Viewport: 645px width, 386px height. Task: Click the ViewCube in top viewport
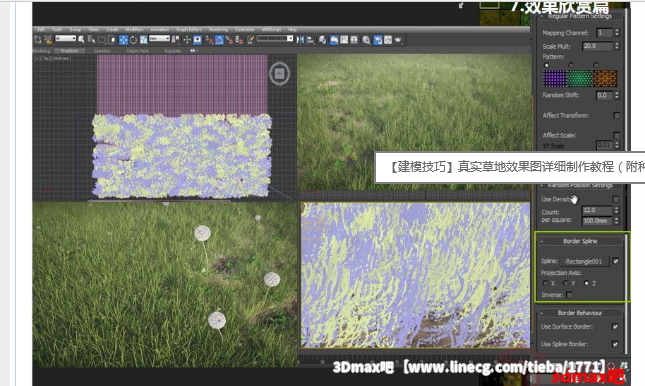279,74
